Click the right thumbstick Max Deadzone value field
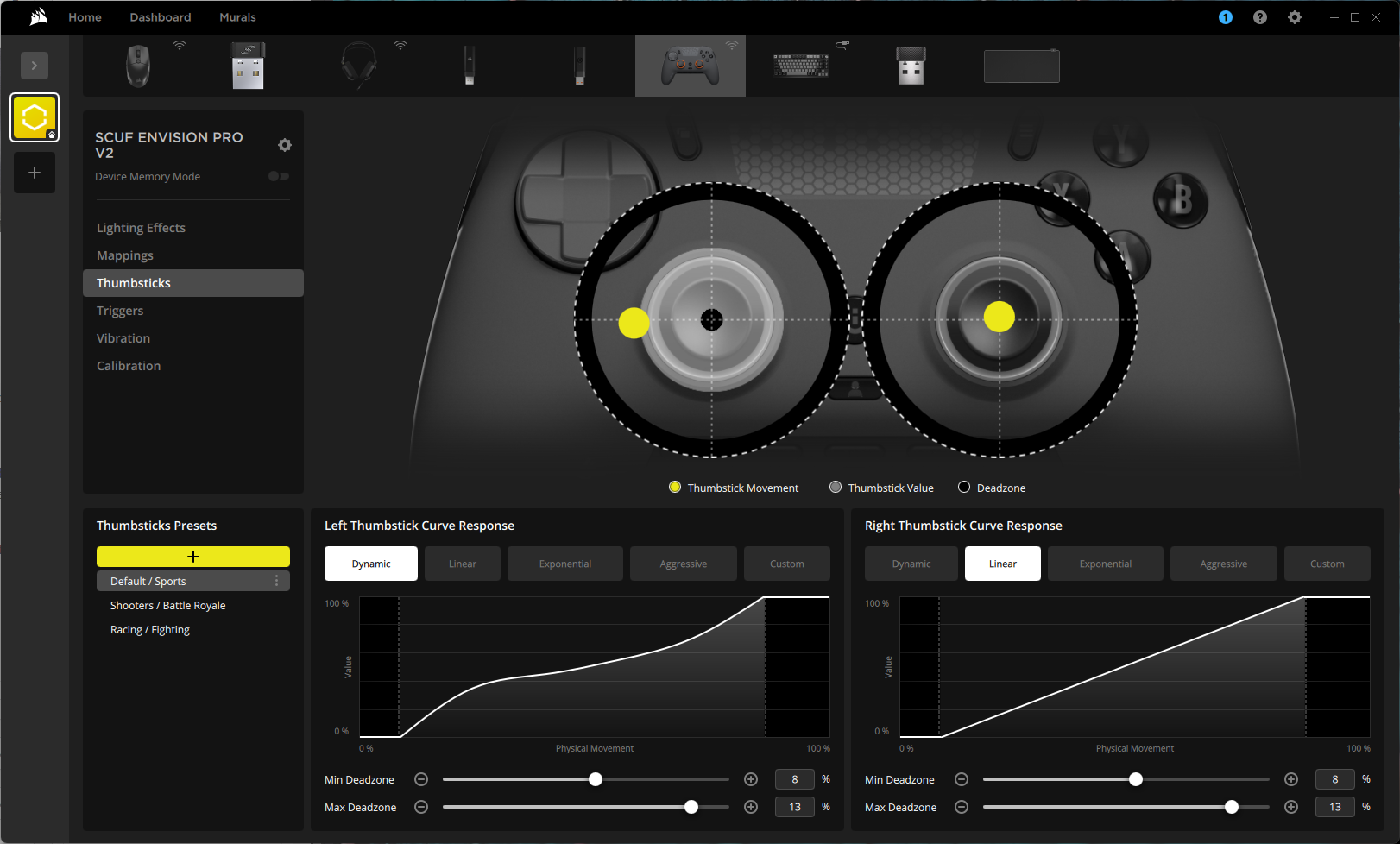 tap(1334, 807)
